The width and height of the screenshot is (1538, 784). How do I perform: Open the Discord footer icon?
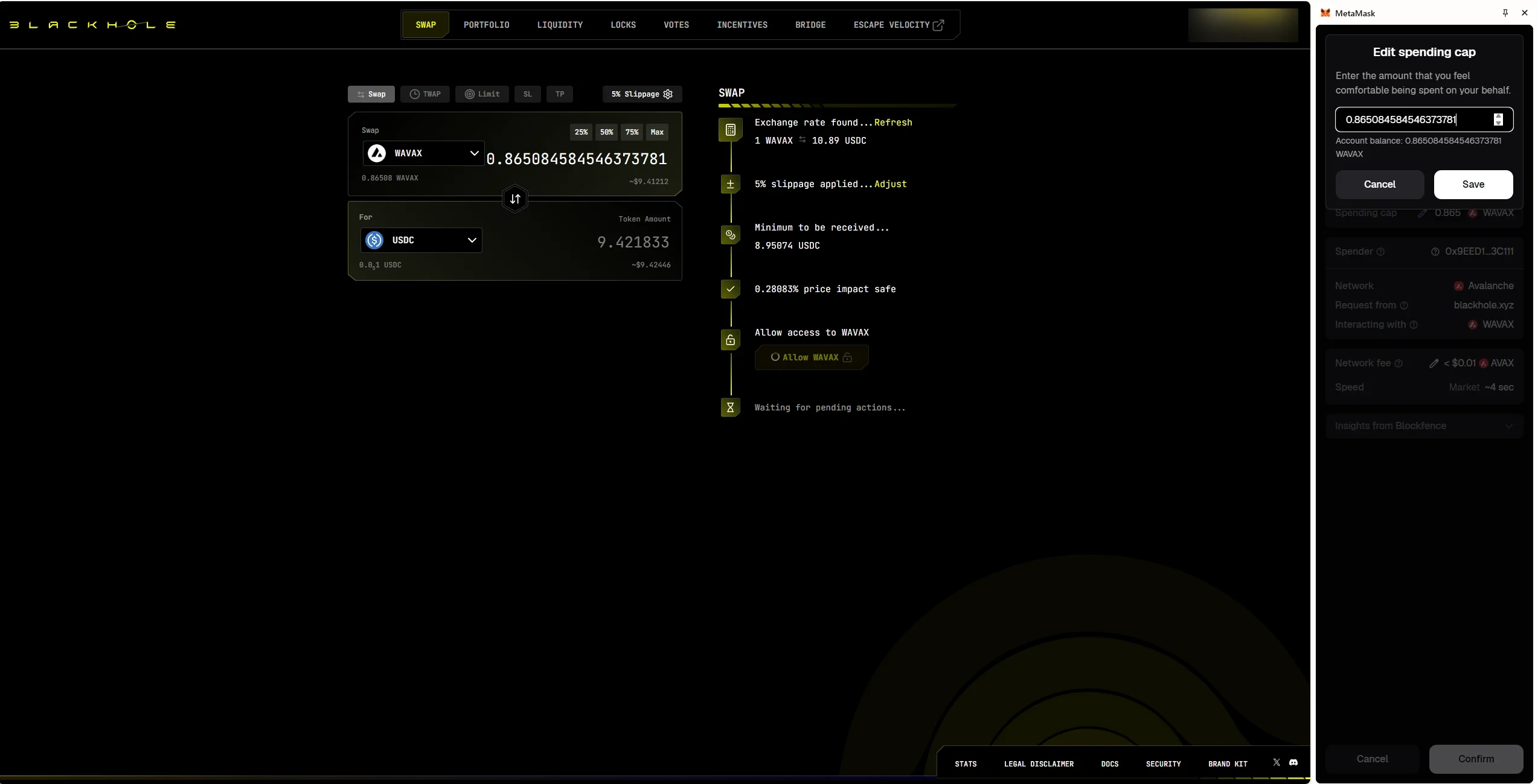coord(1293,763)
